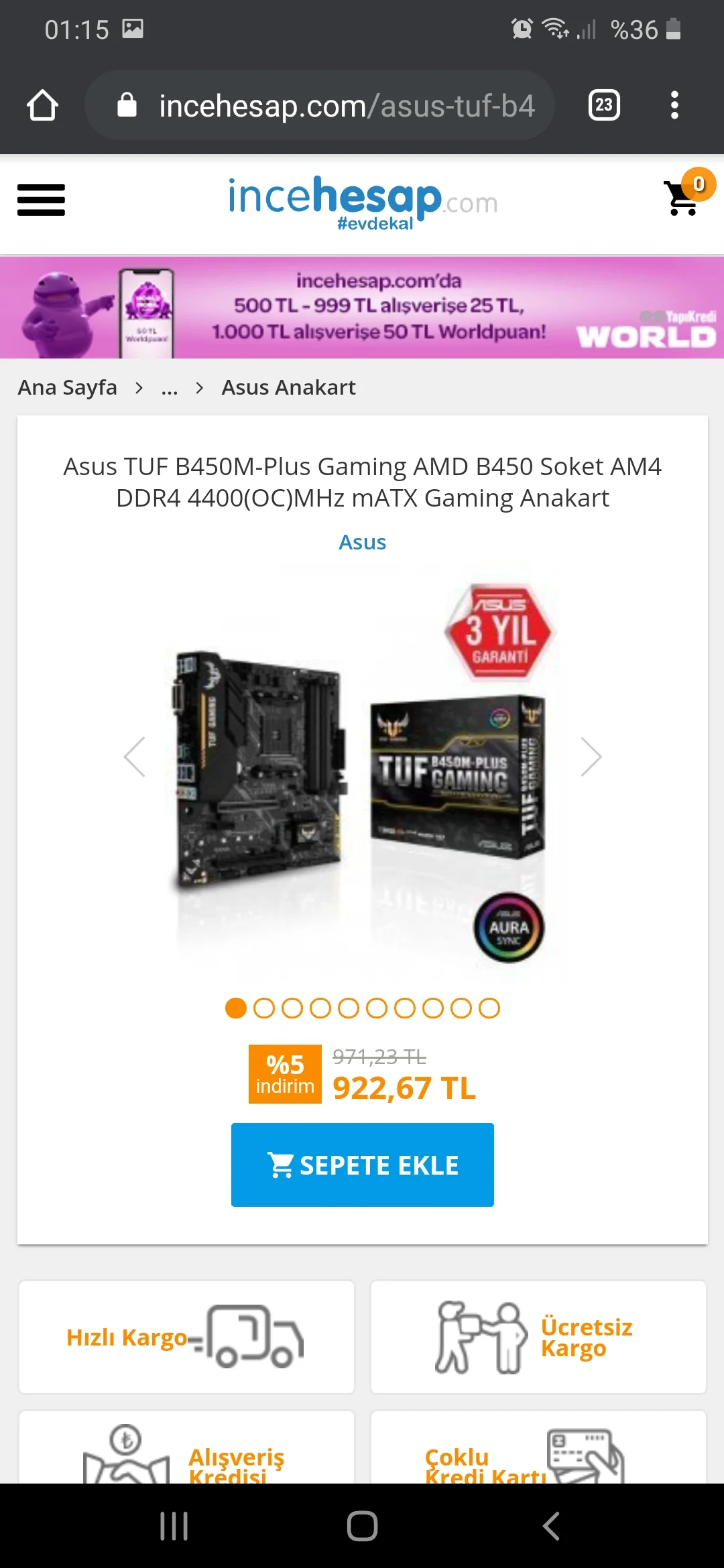Screen dimensions: 724x1568
Task: Open the hamburger menu icon
Action: tap(41, 200)
